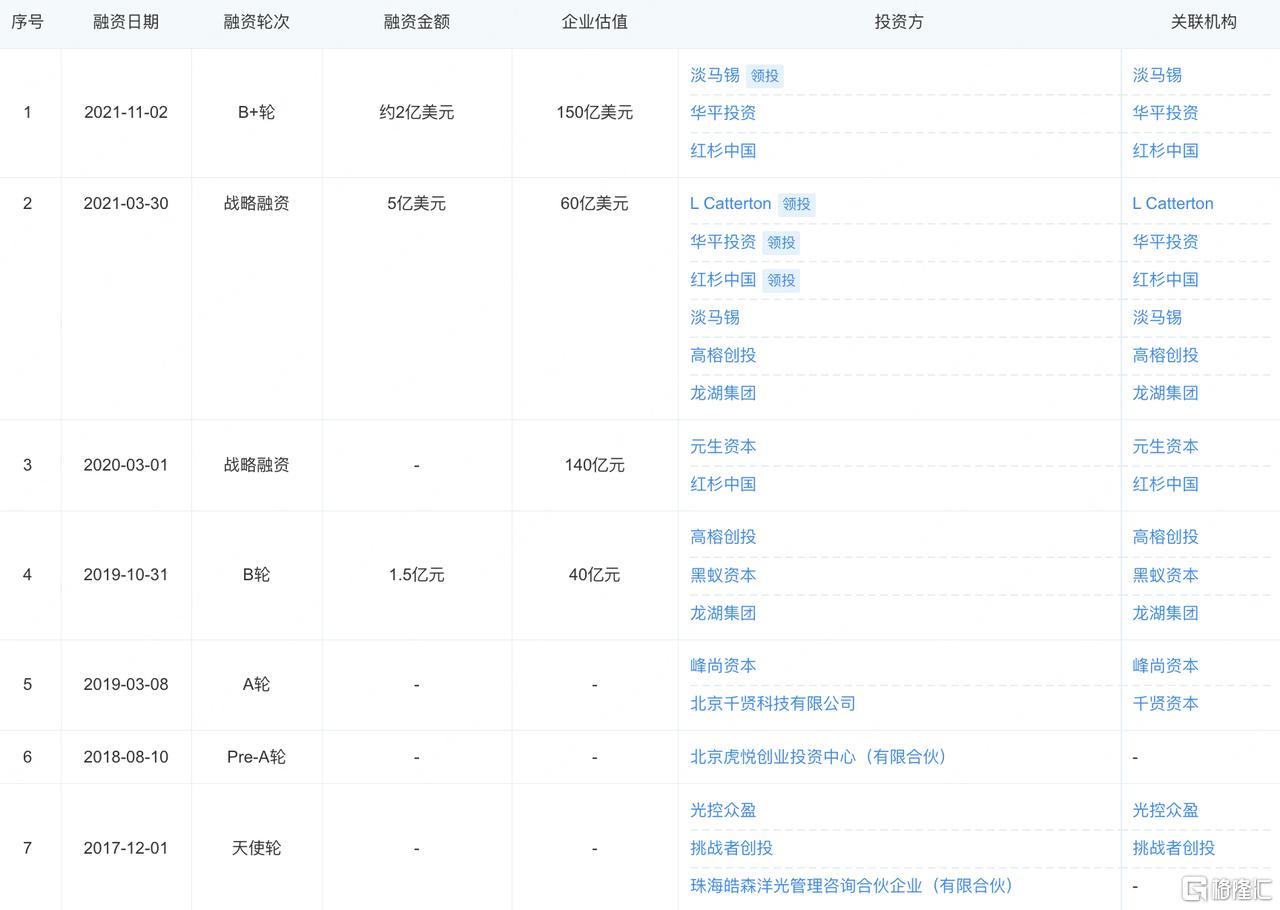This screenshot has height=910, width=1280.
Task: Click the 140亿元 valuation cell
Action: (595, 466)
